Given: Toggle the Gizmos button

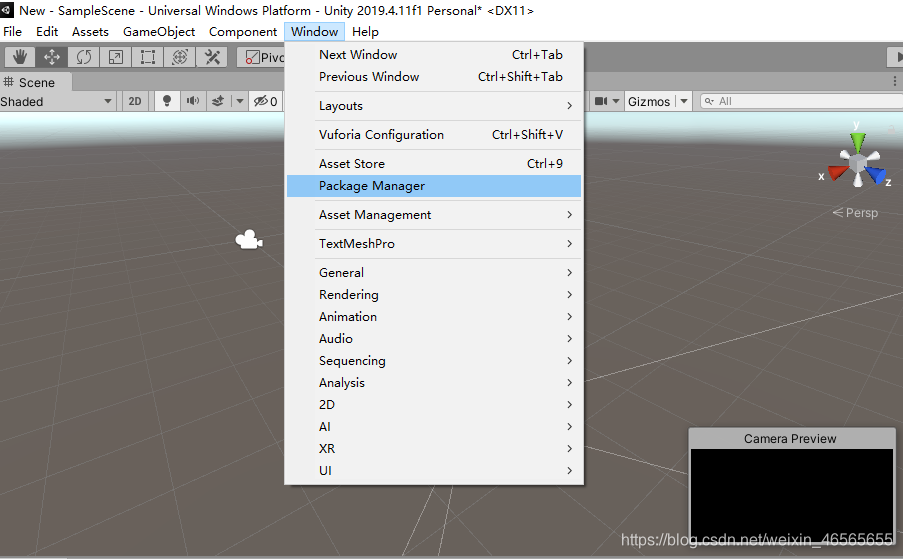Looking at the screenshot, I should [x=649, y=101].
